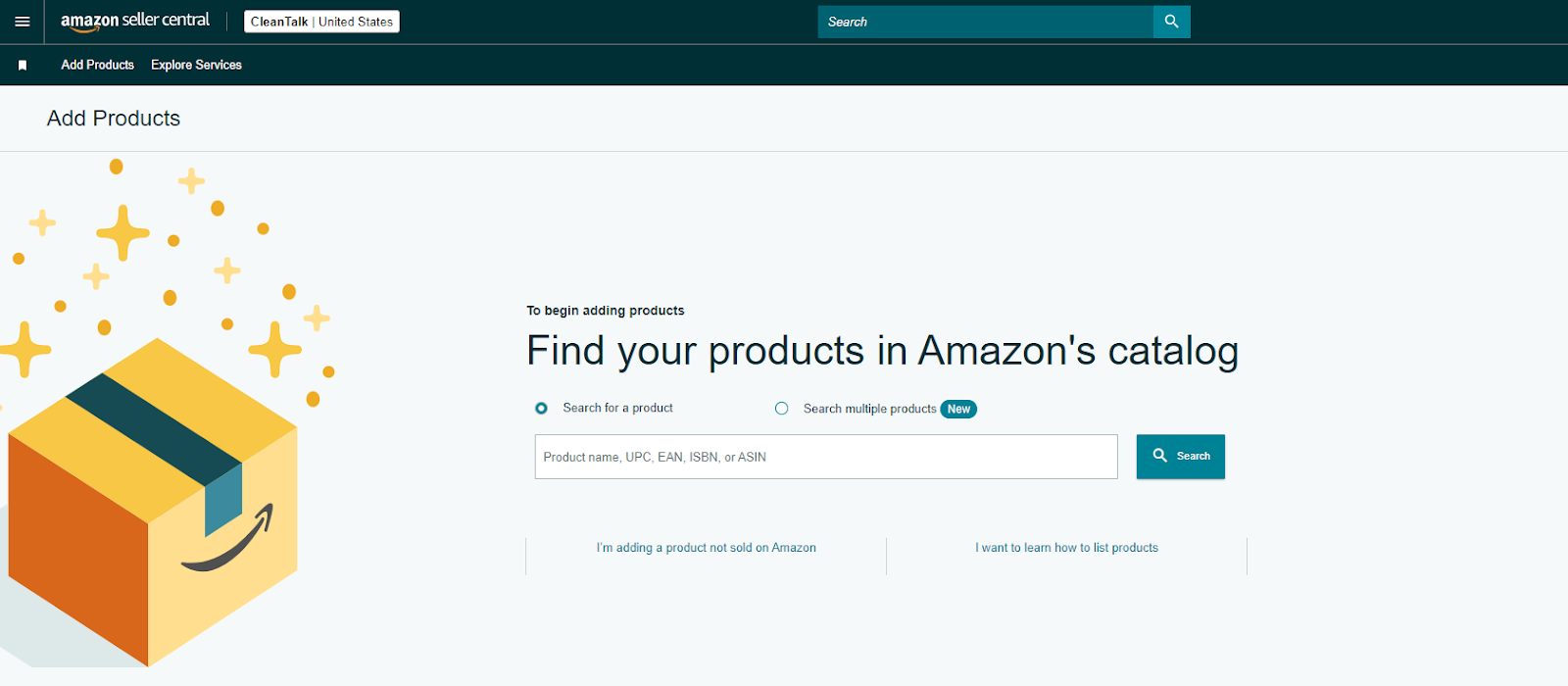Click the New badge beside multiple products
Image resolution: width=1568 pixels, height=686 pixels.
[x=958, y=410]
